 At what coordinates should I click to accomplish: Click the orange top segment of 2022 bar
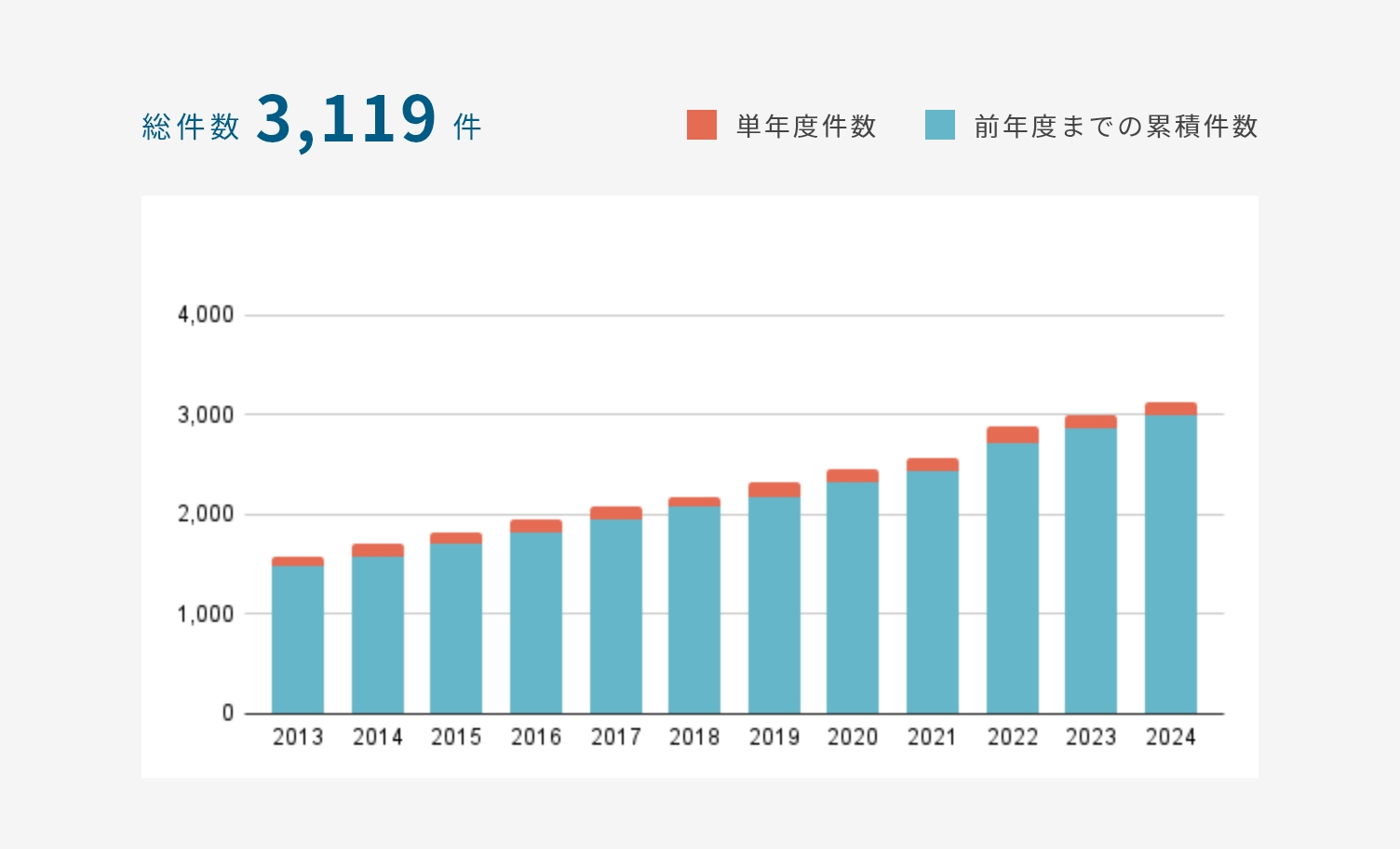coord(1013,435)
